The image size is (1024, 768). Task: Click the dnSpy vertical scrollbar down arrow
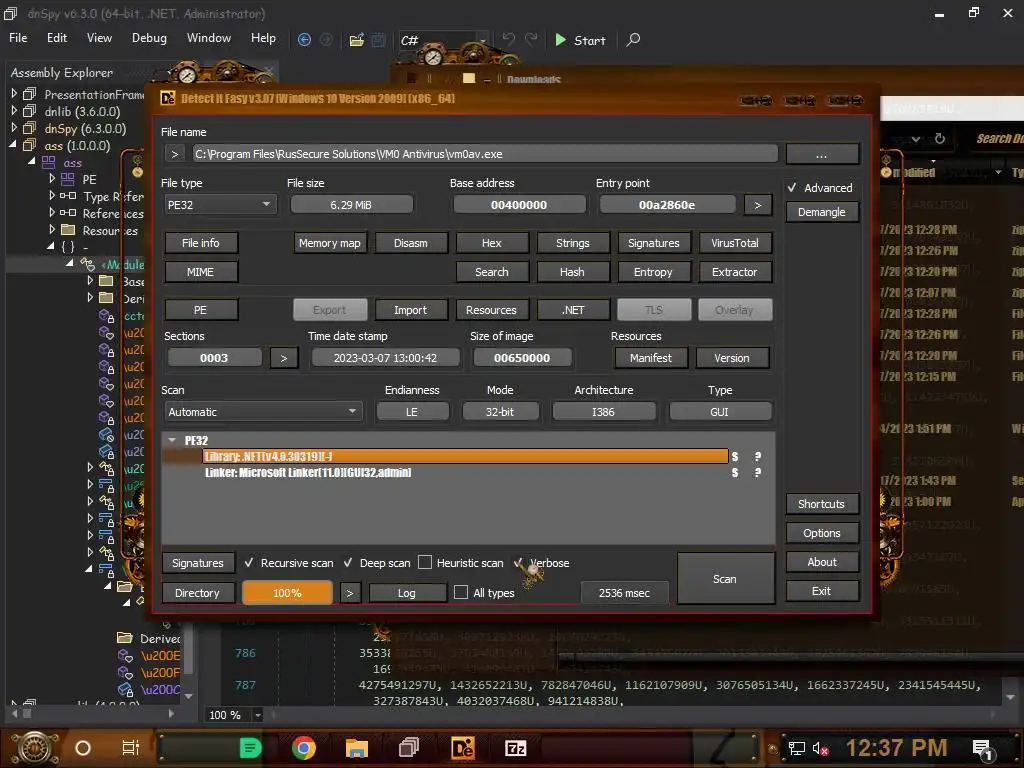tap(1012, 699)
